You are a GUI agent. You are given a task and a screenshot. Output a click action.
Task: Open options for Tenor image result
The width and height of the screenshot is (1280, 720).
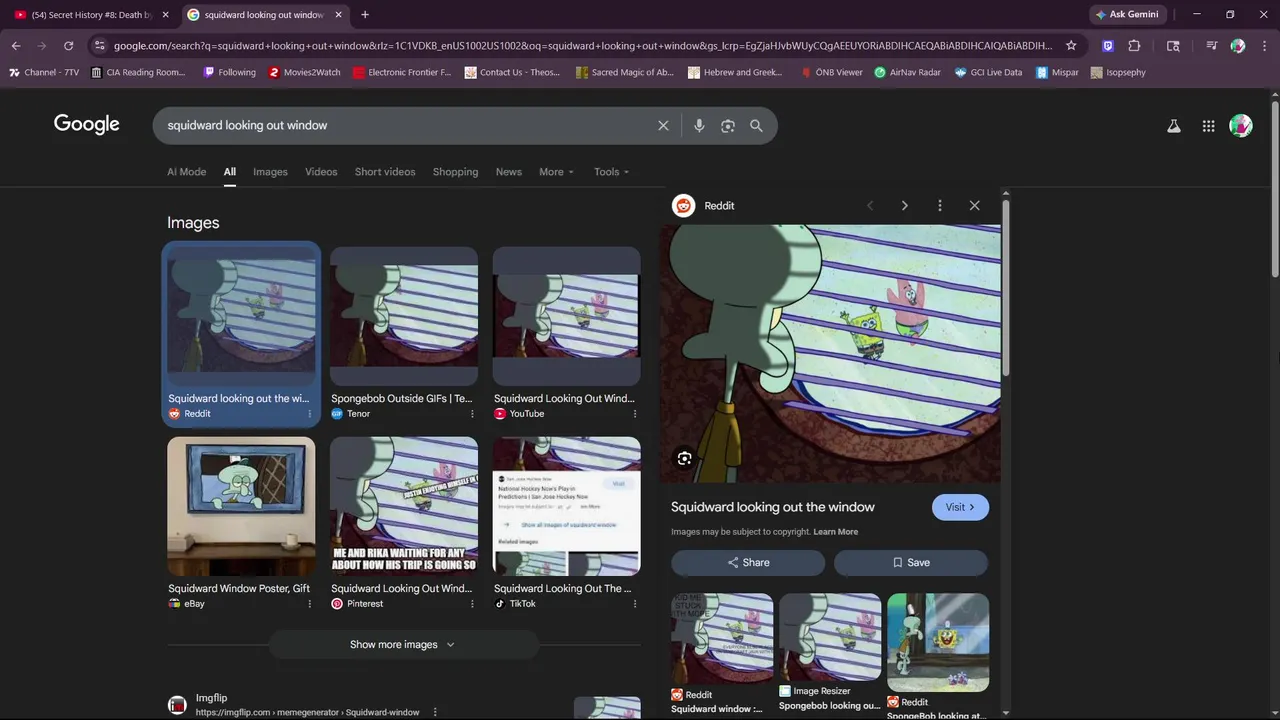(472, 414)
